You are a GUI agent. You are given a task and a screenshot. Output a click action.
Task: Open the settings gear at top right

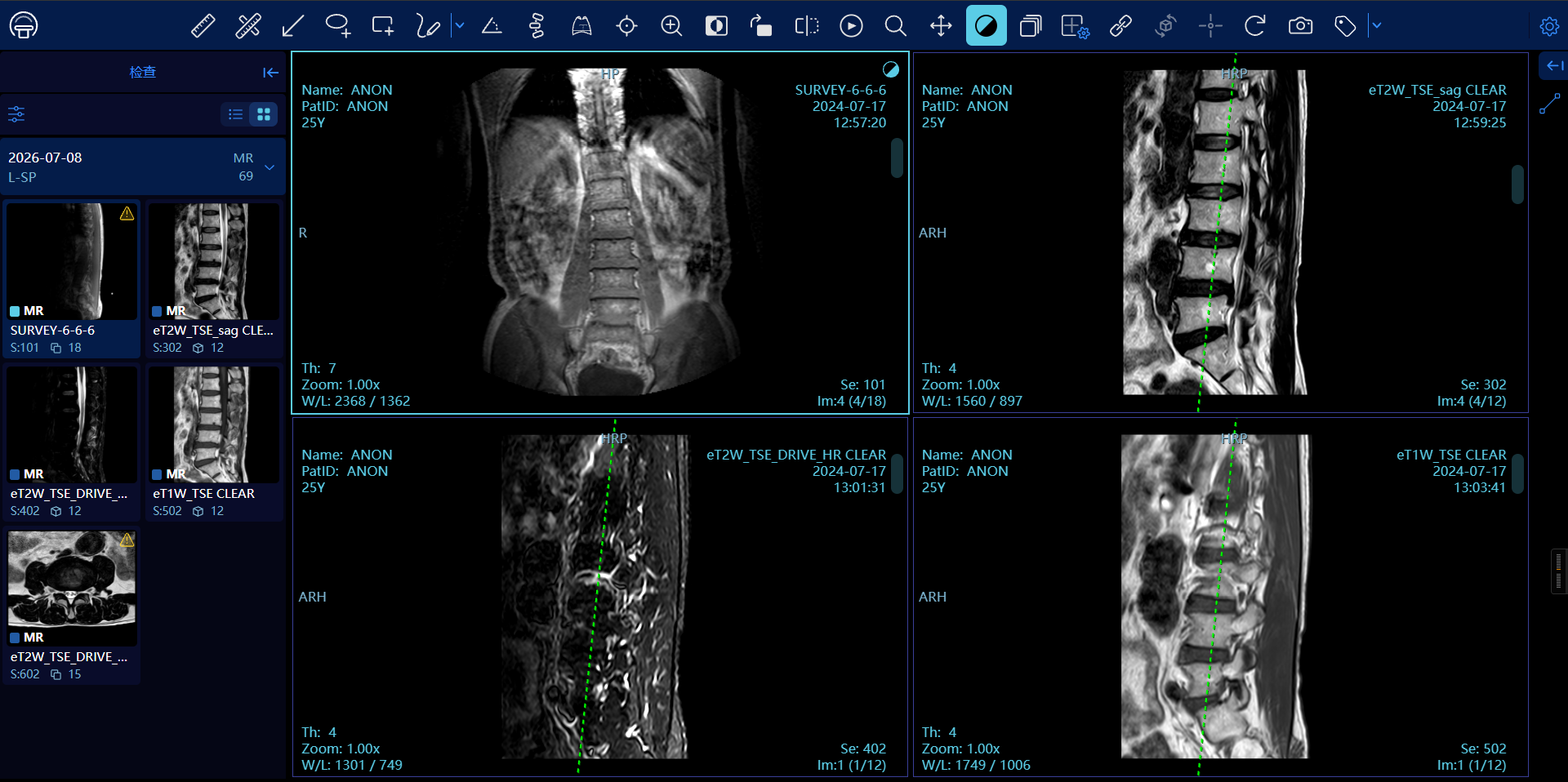(x=1548, y=26)
